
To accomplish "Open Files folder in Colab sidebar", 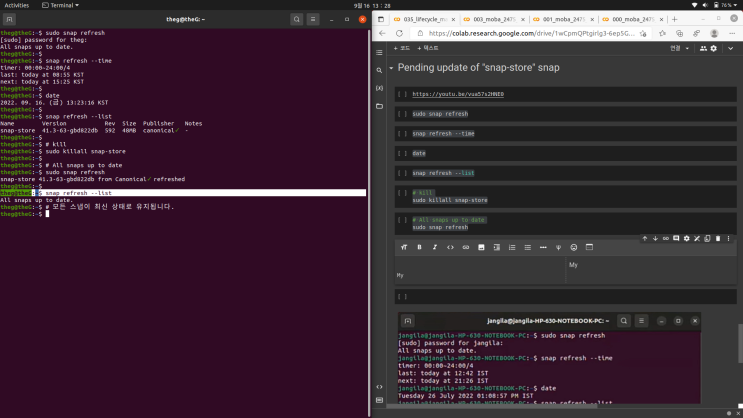I will [380, 105].
